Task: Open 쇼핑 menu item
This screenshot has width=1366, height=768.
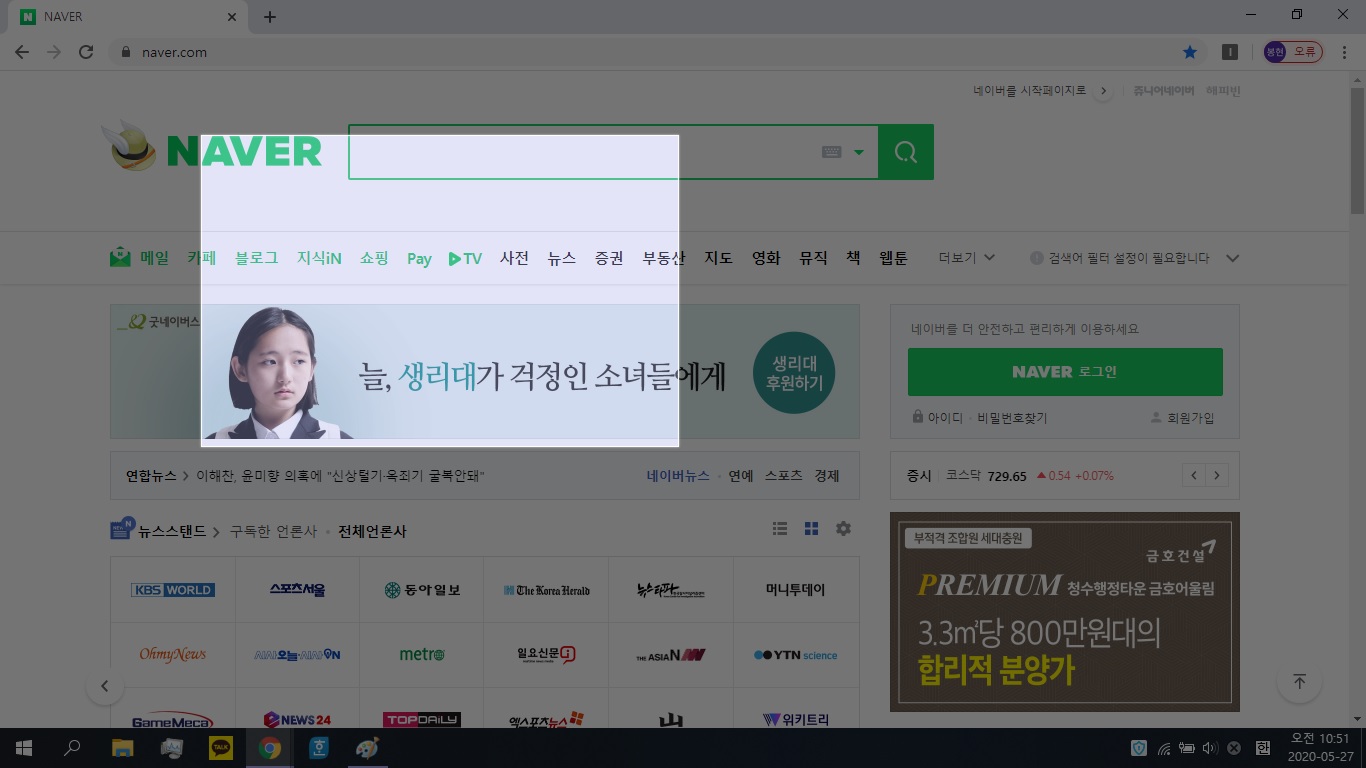Action: pyautogui.click(x=374, y=258)
